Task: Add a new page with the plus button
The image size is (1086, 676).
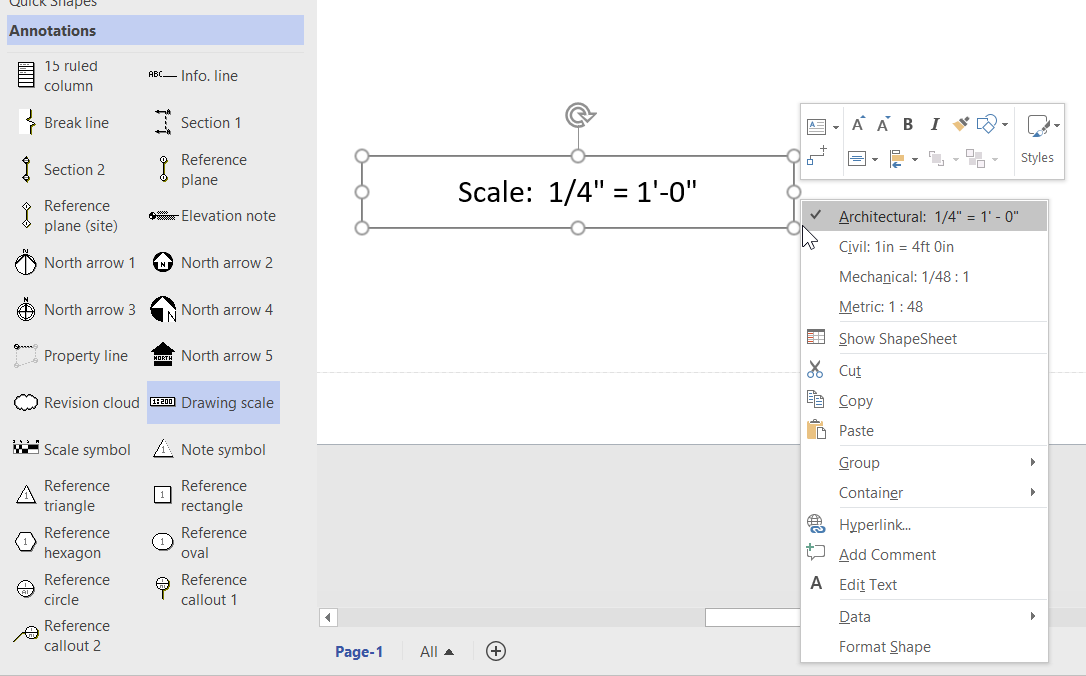Action: coord(495,651)
